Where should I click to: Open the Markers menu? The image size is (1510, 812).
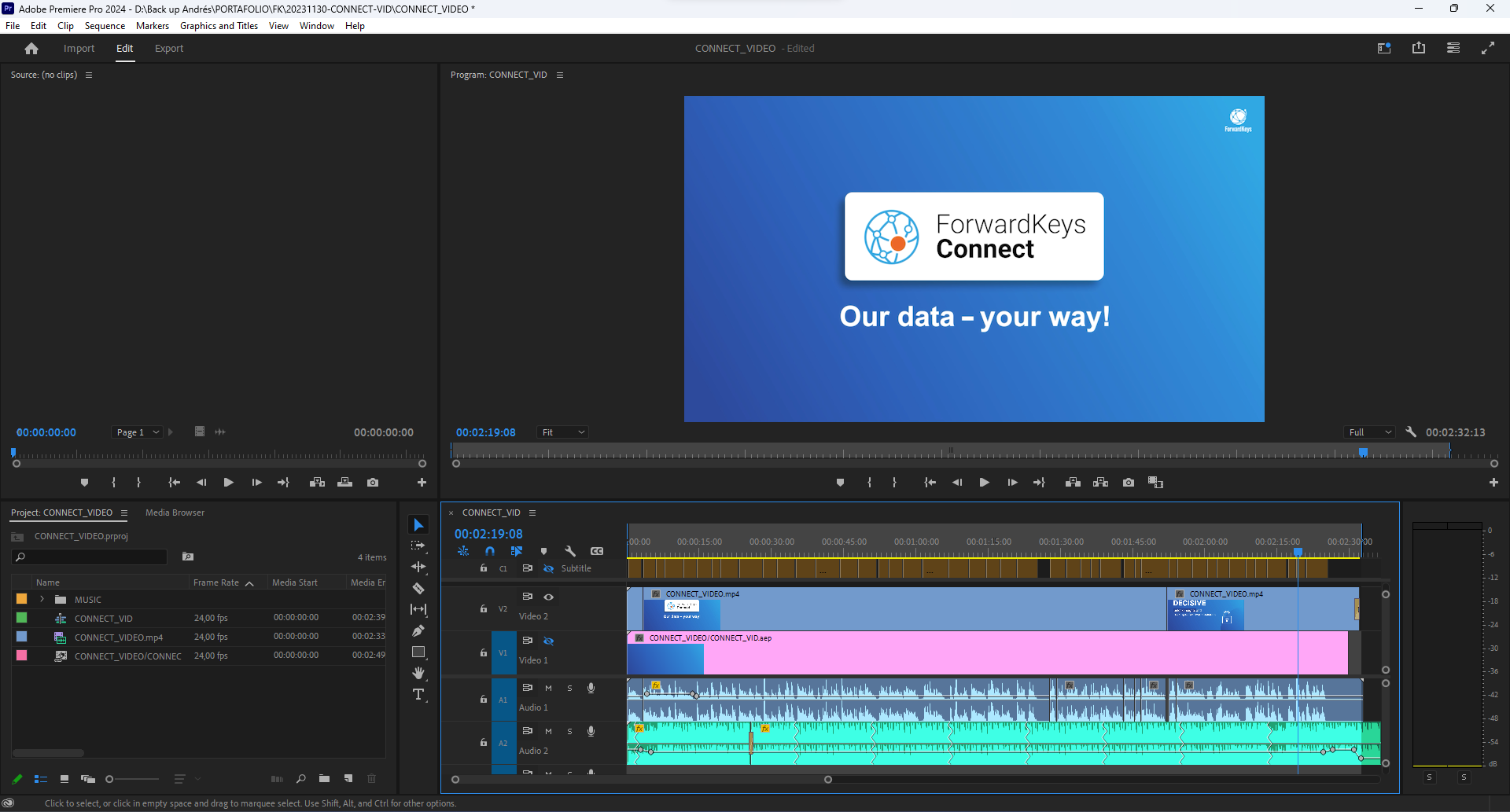point(153,26)
